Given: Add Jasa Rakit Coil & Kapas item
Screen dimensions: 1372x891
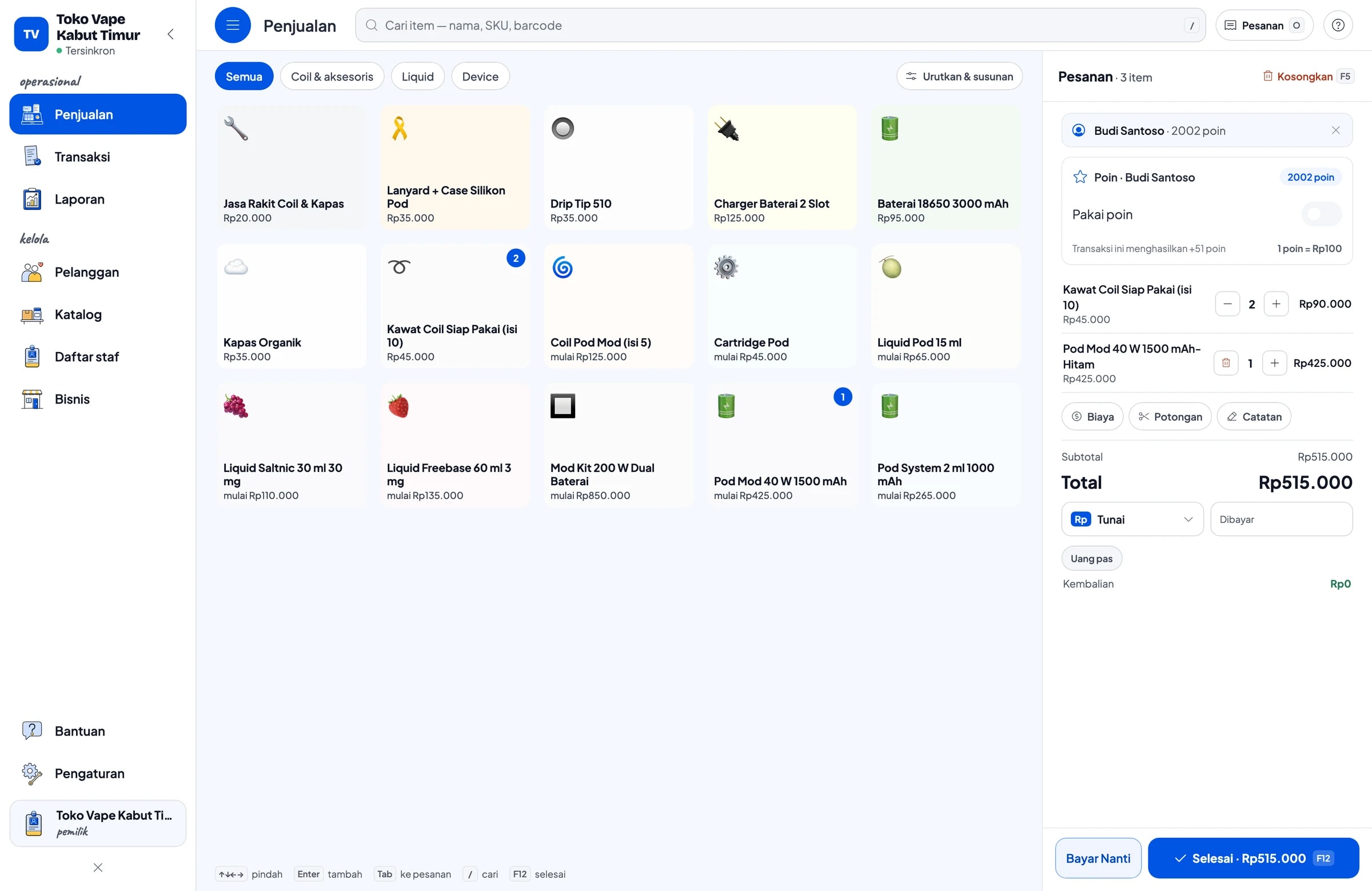Looking at the screenshot, I should click(292, 167).
